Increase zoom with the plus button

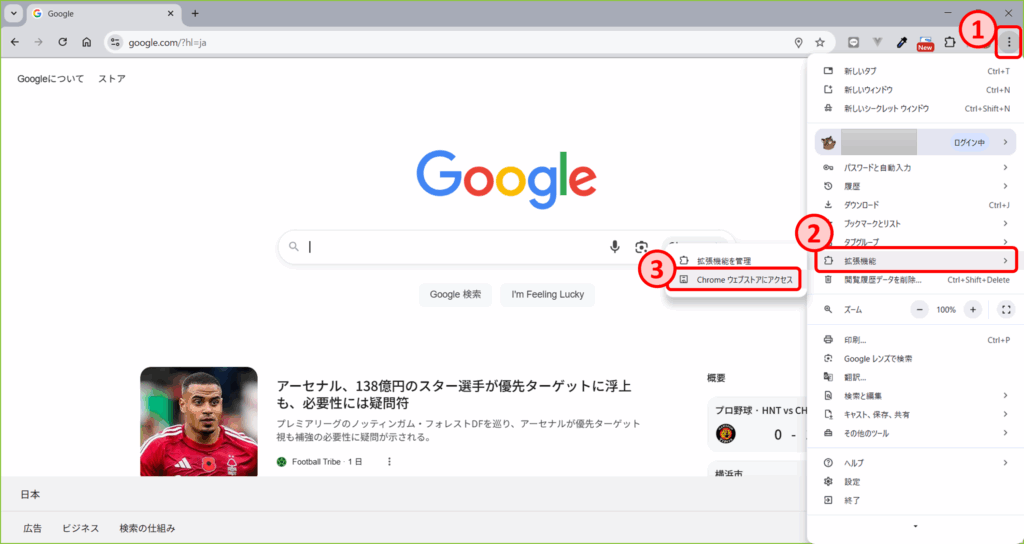[972, 310]
